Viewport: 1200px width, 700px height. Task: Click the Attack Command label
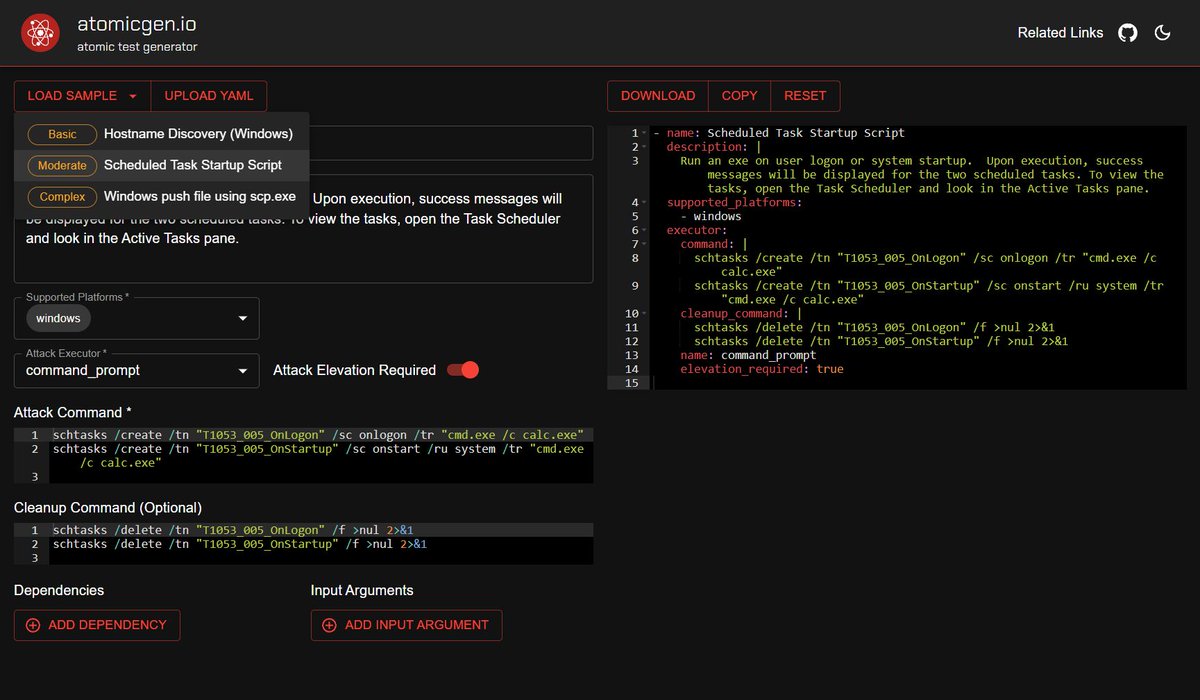coord(73,412)
